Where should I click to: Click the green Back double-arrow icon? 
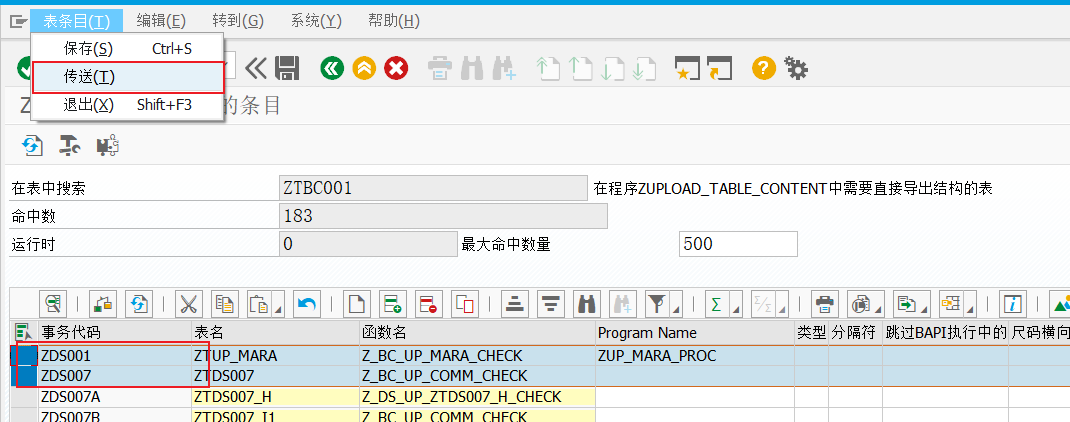(x=332, y=68)
